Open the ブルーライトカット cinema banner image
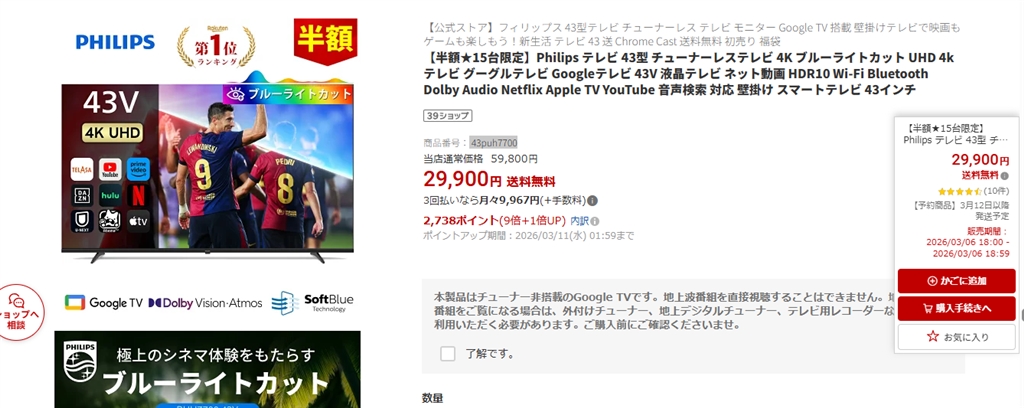Viewport: 1024px width, 408px height. 207,369
